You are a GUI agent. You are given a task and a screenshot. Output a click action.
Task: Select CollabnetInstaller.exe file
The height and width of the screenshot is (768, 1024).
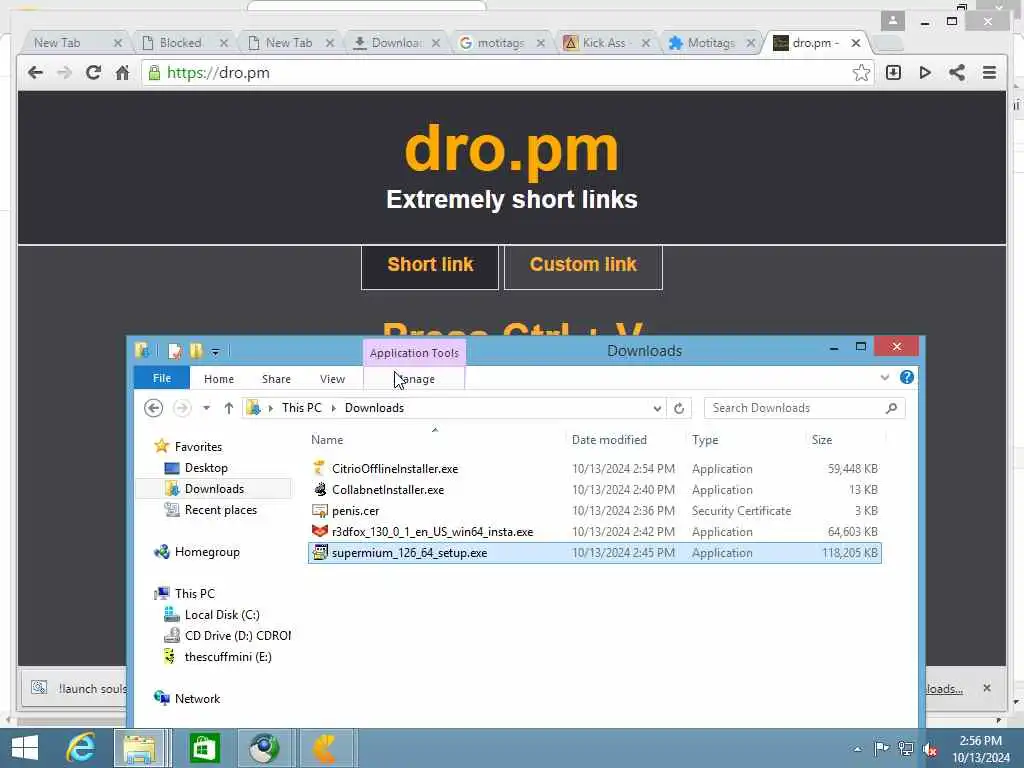(594, 490)
